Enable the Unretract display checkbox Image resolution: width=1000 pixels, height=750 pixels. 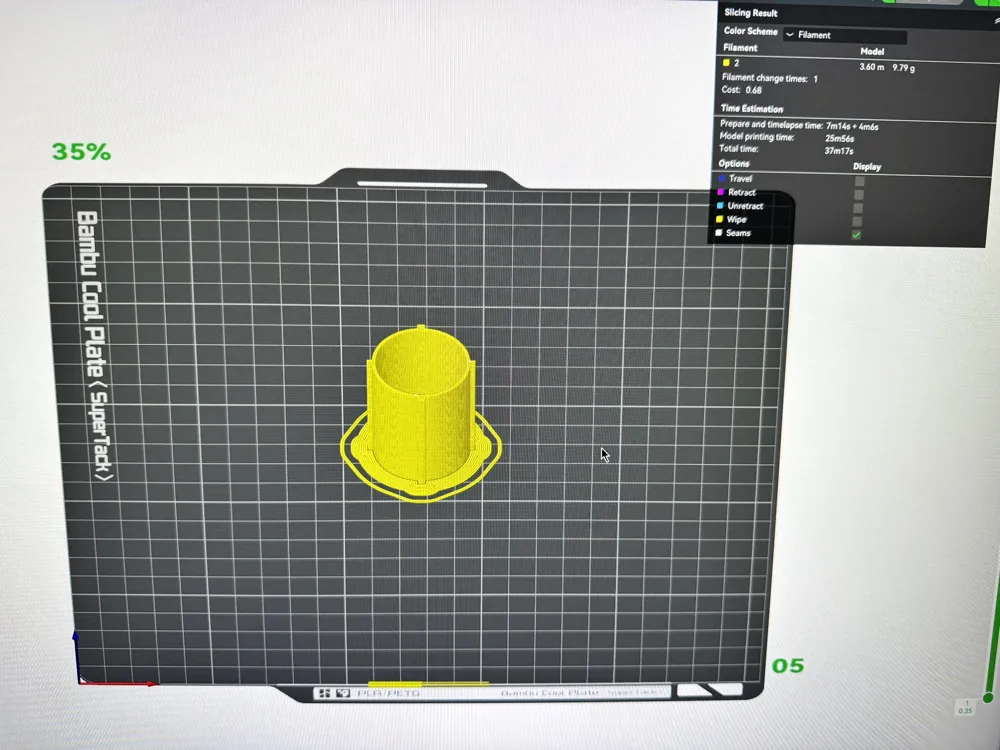[858, 208]
